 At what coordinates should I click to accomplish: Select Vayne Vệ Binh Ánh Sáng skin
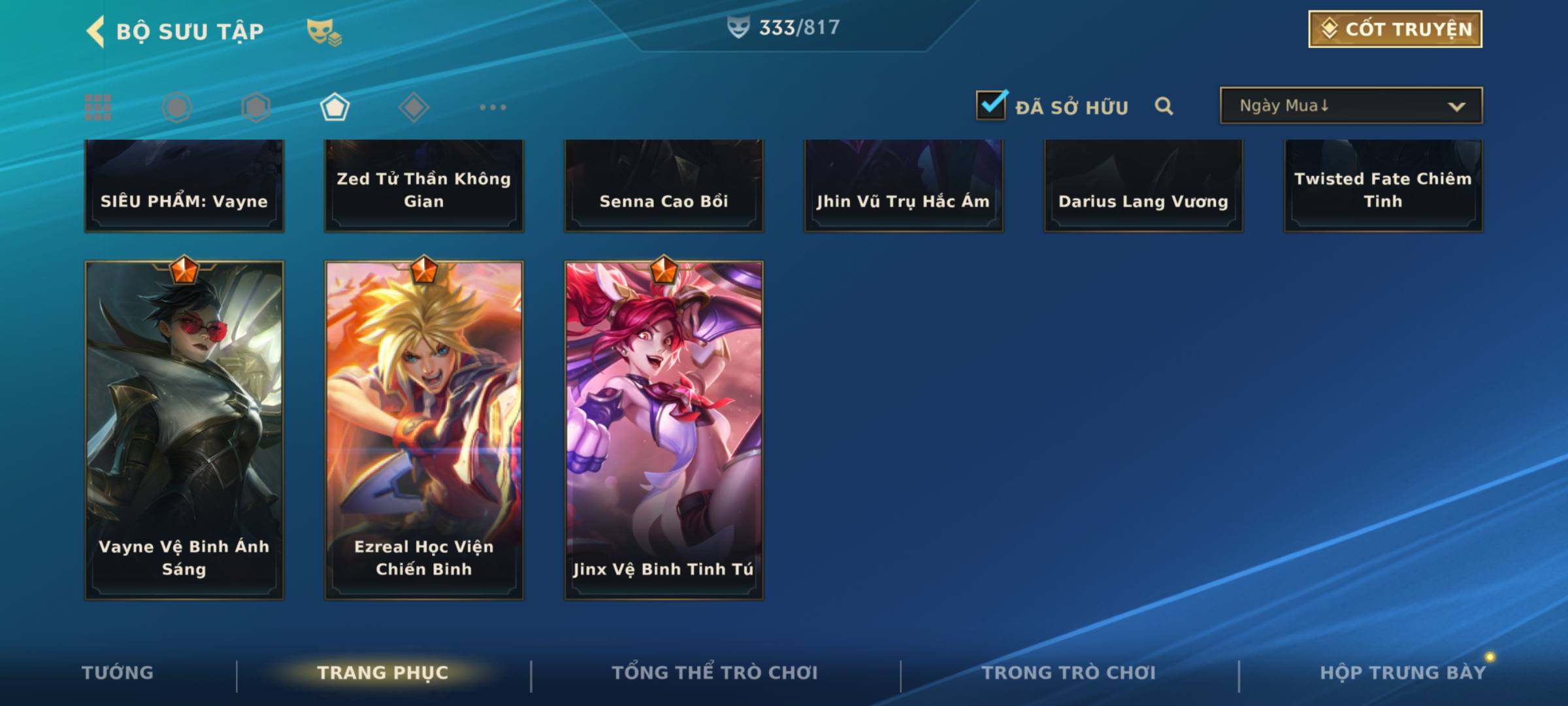(184, 430)
